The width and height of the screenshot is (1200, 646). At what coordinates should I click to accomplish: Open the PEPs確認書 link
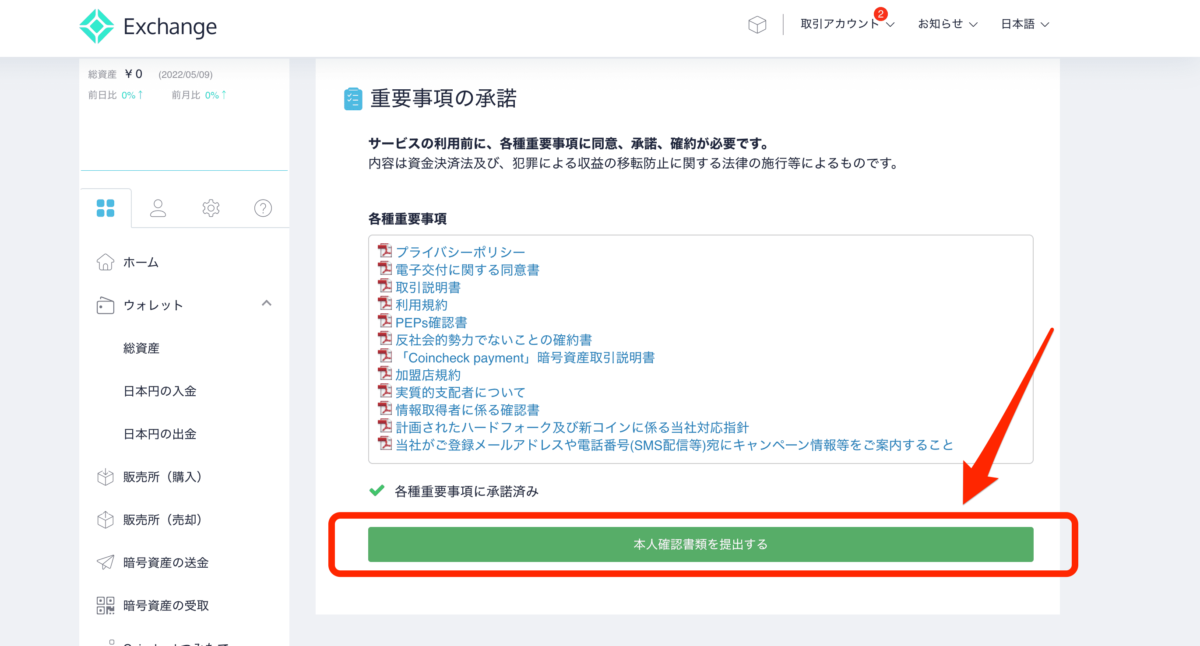(x=431, y=322)
